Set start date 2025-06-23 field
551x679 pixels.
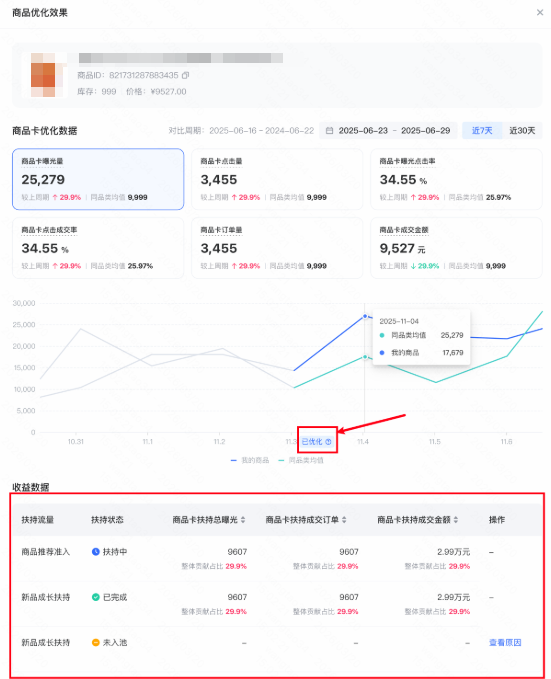click(363, 130)
